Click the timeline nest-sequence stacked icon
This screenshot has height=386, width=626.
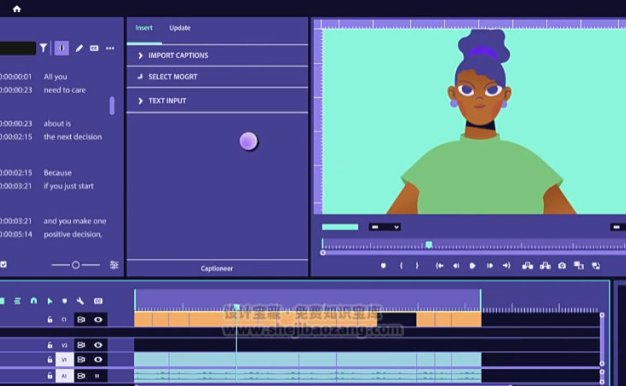(17, 301)
